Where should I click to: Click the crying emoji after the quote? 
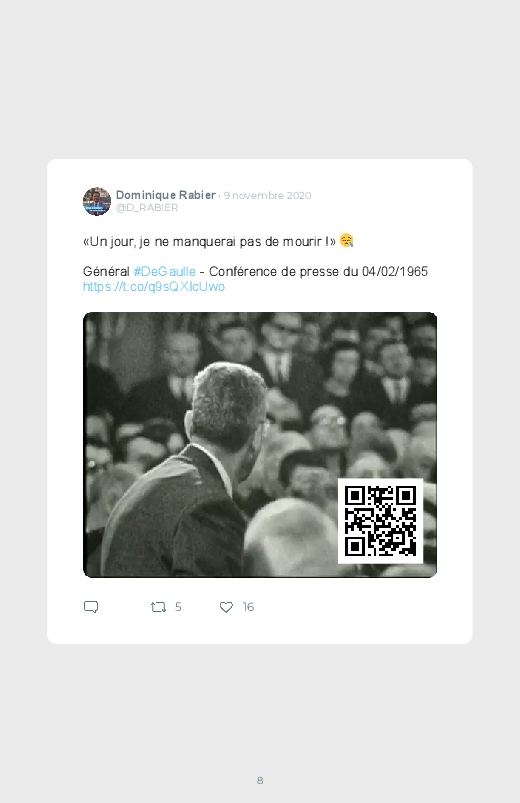coord(346,240)
